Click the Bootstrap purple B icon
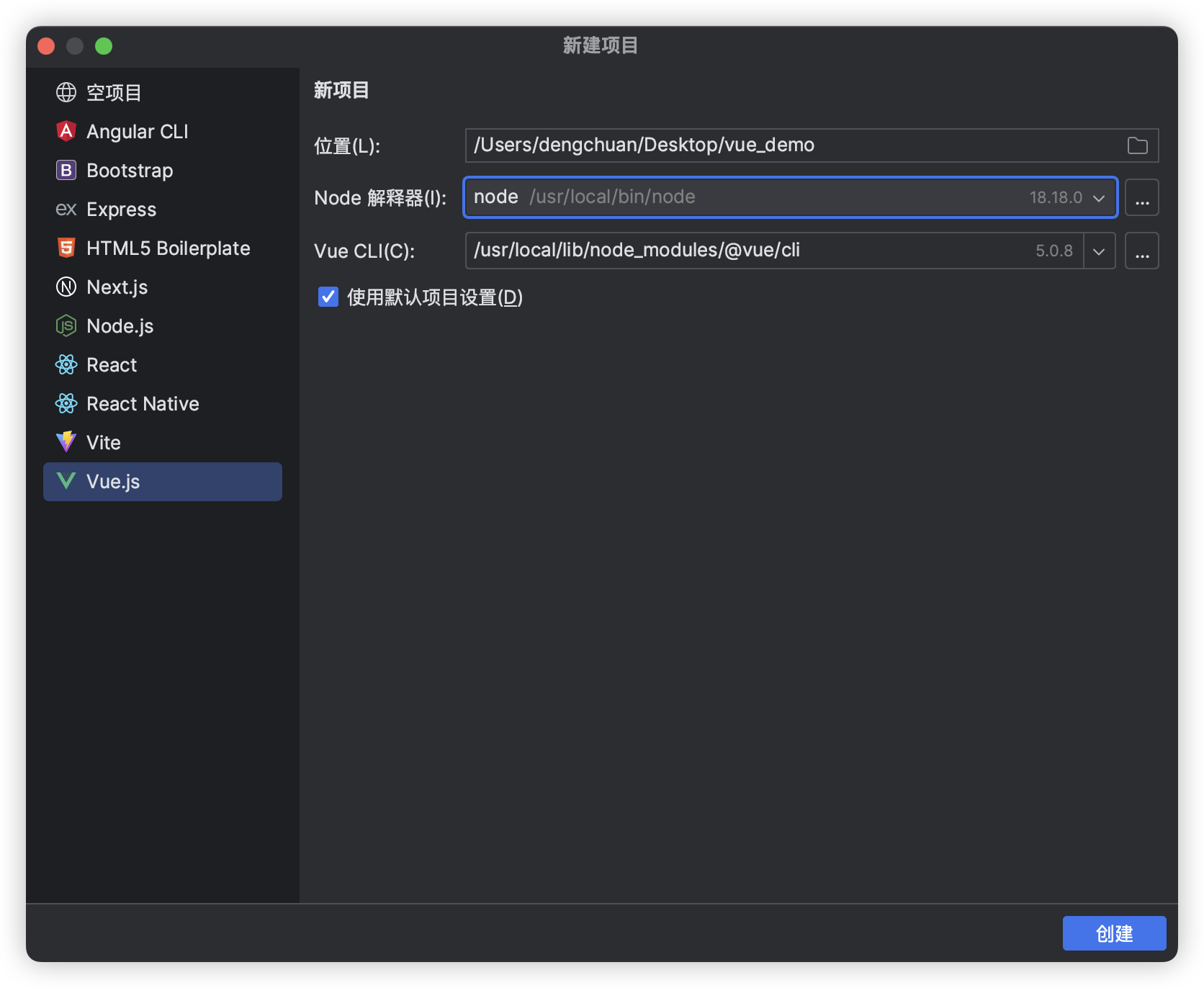 [x=66, y=170]
